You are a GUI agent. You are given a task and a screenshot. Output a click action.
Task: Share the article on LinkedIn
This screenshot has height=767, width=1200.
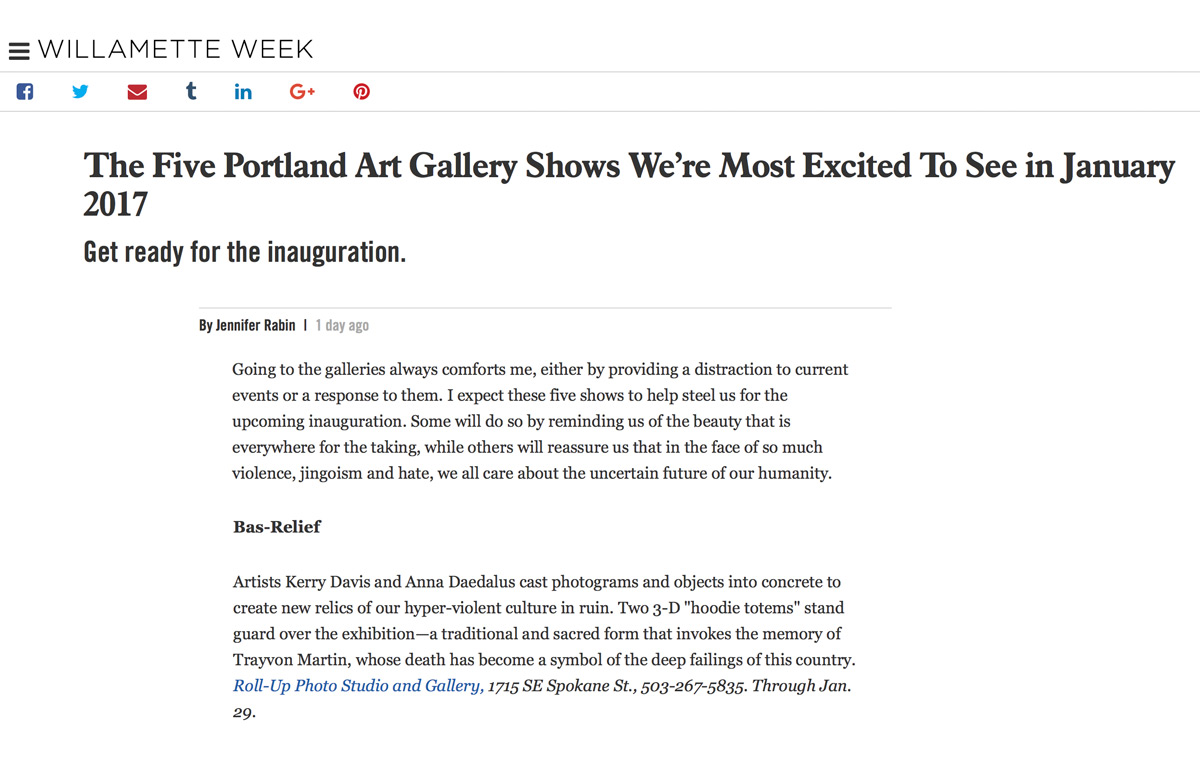pos(243,92)
